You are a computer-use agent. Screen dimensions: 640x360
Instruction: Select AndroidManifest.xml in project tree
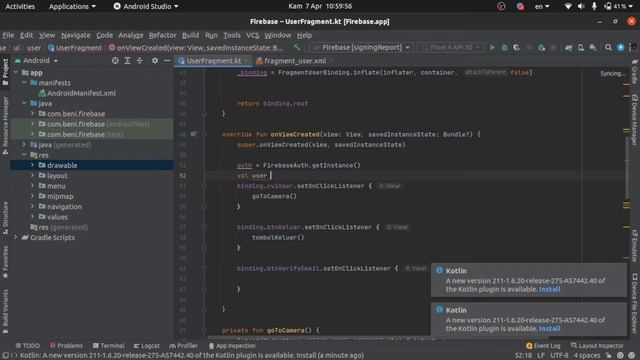81,93
